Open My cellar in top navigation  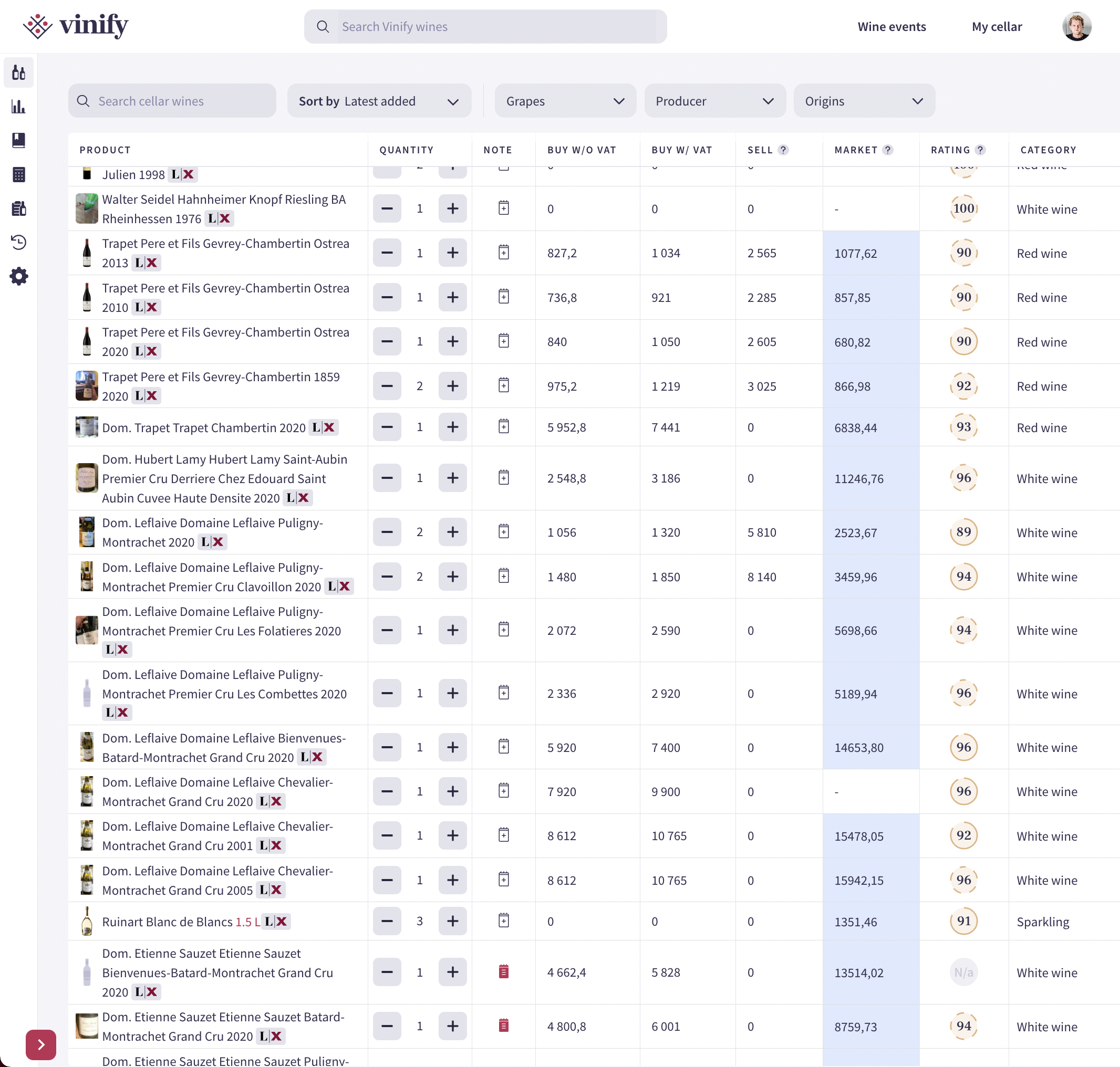pos(997,27)
